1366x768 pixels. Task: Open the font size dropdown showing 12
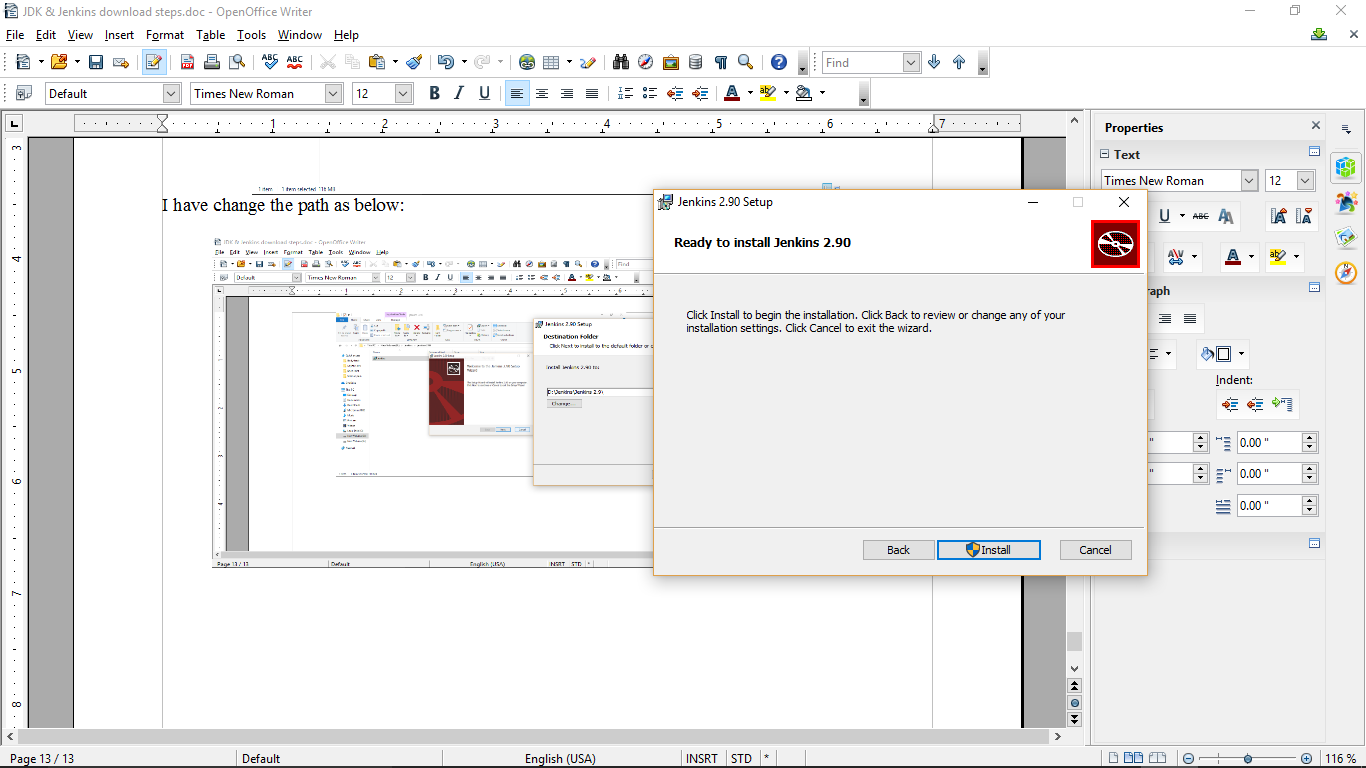[x=400, y=93]
